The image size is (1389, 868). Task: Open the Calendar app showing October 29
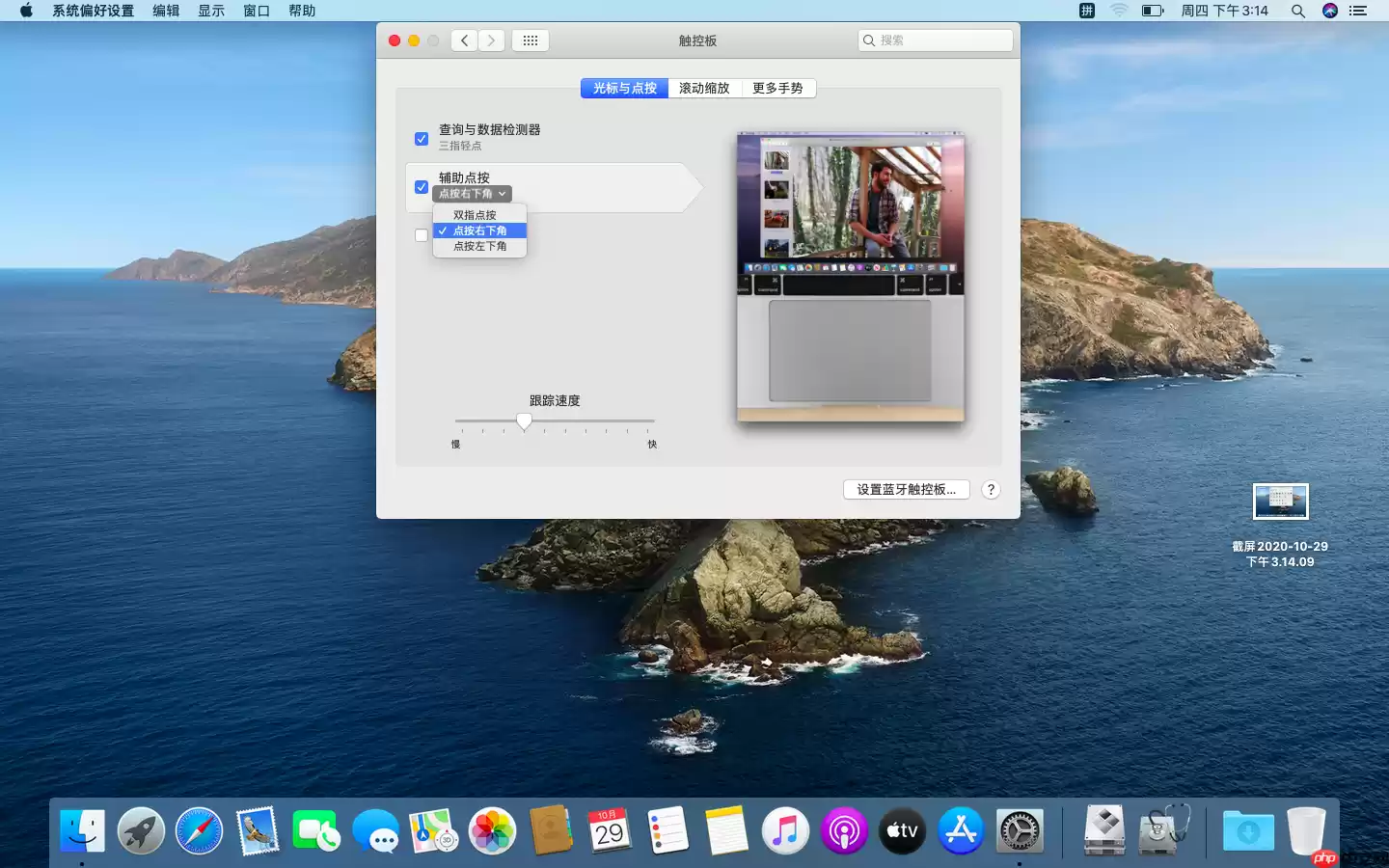click(x=609, y=830)
